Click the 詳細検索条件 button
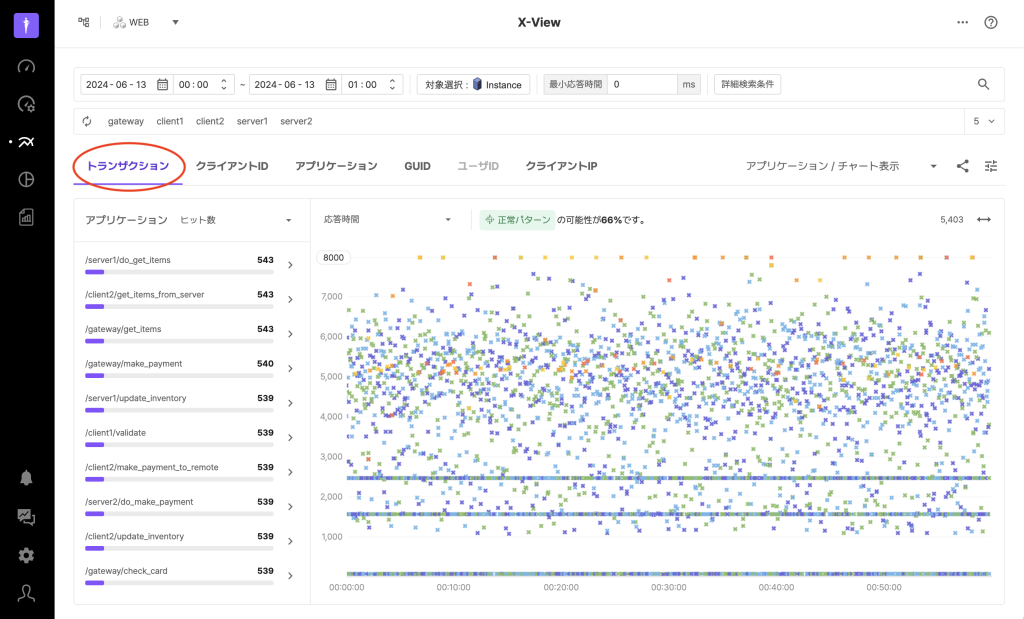The image size is (1024, 619). click(x=749, y=85)
